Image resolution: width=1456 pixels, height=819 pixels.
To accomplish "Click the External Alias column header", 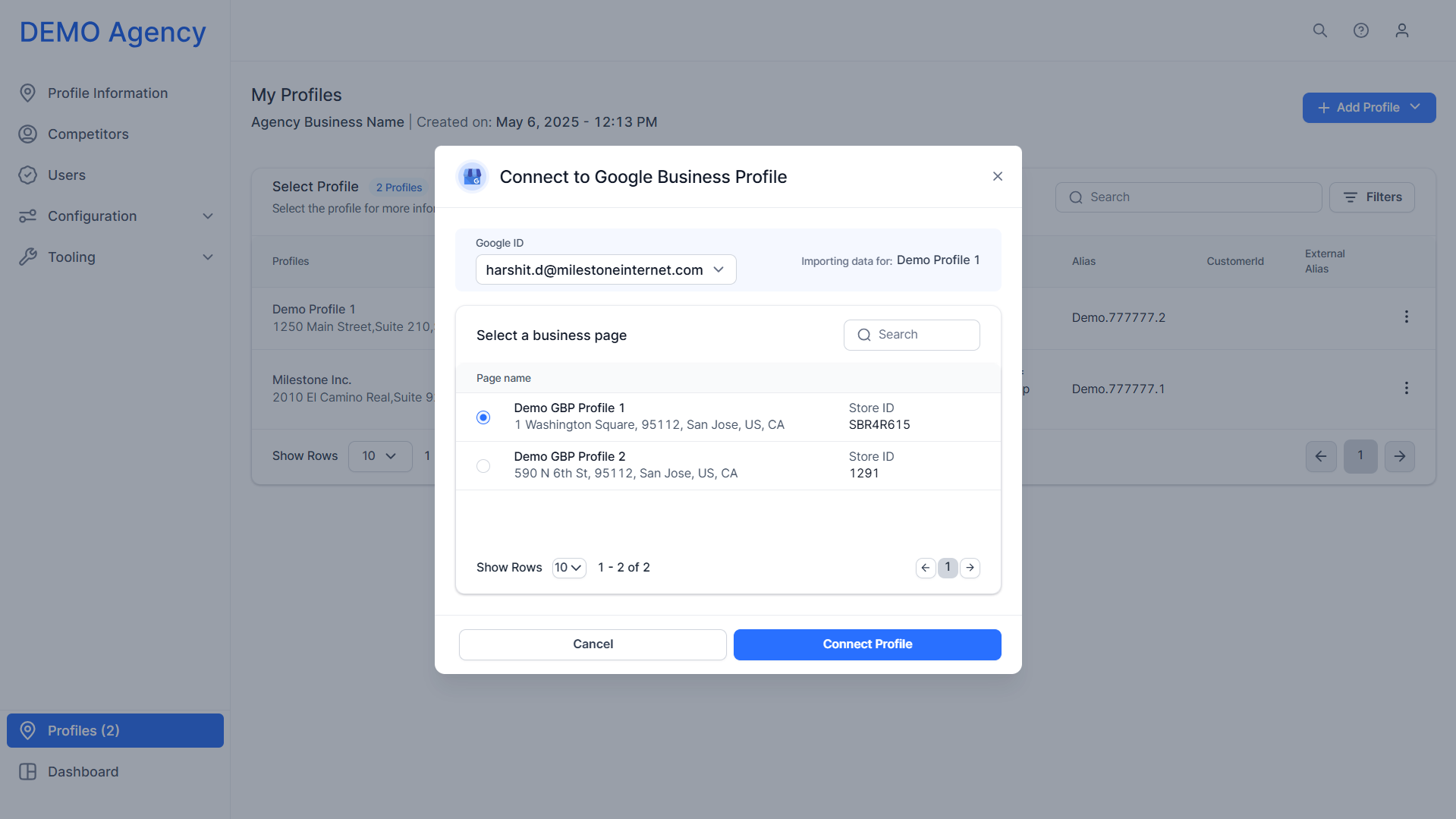I will 1325,261.
